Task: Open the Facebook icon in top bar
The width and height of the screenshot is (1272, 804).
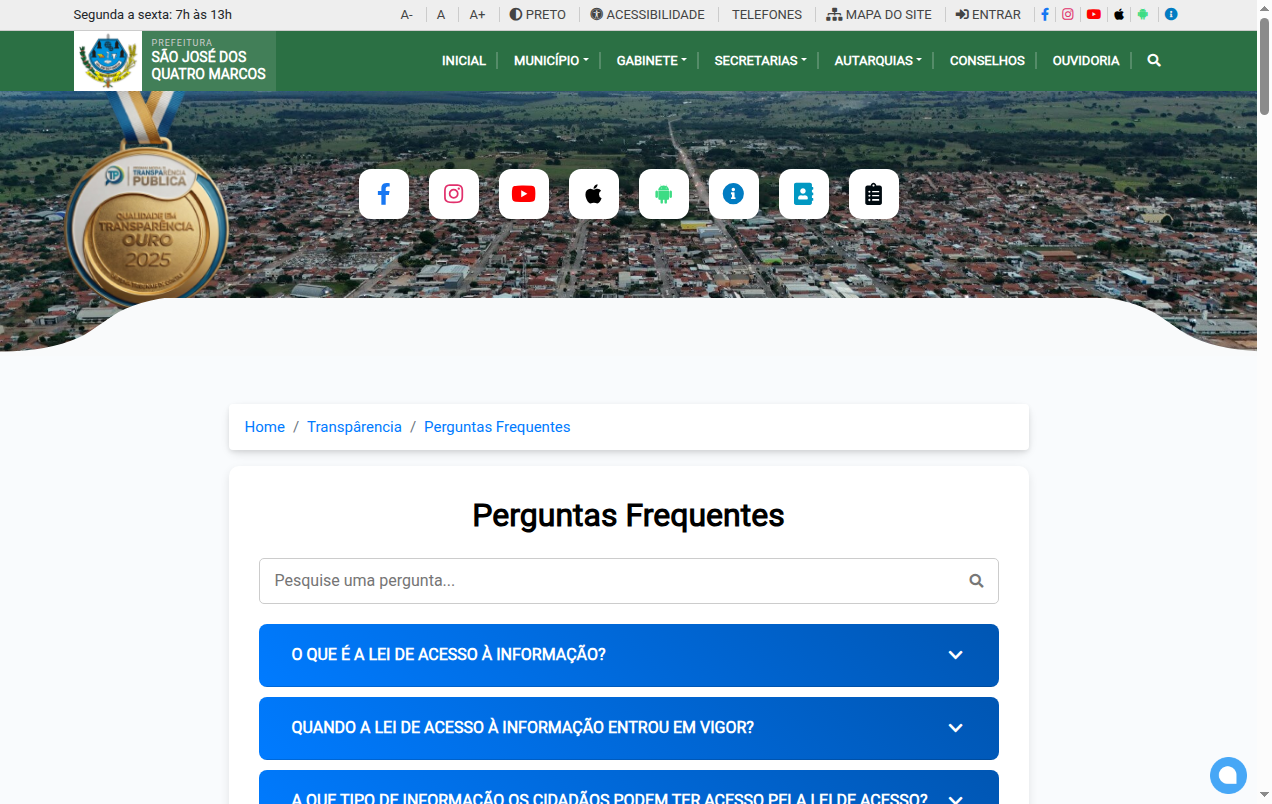Action: pyautogui.click(x=1045, y=15)
